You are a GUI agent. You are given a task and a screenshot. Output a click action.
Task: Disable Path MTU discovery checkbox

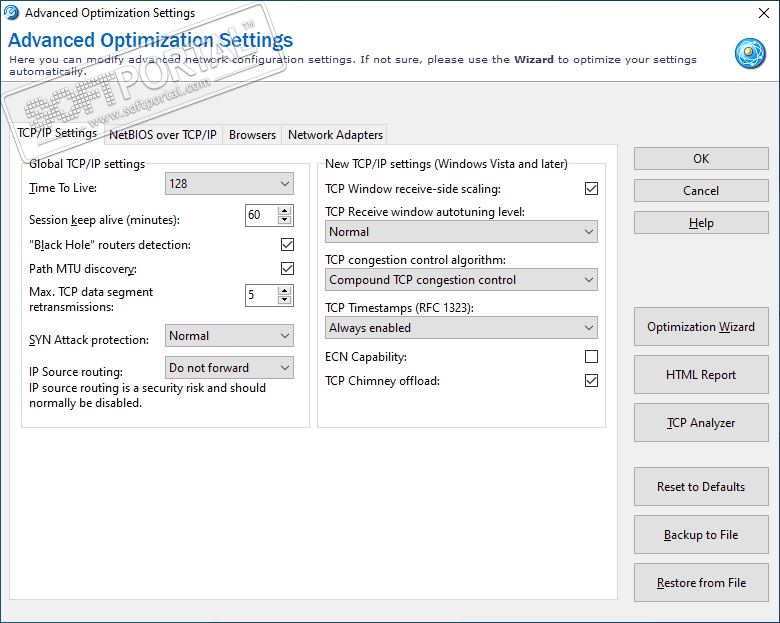[x=287, y=269]
